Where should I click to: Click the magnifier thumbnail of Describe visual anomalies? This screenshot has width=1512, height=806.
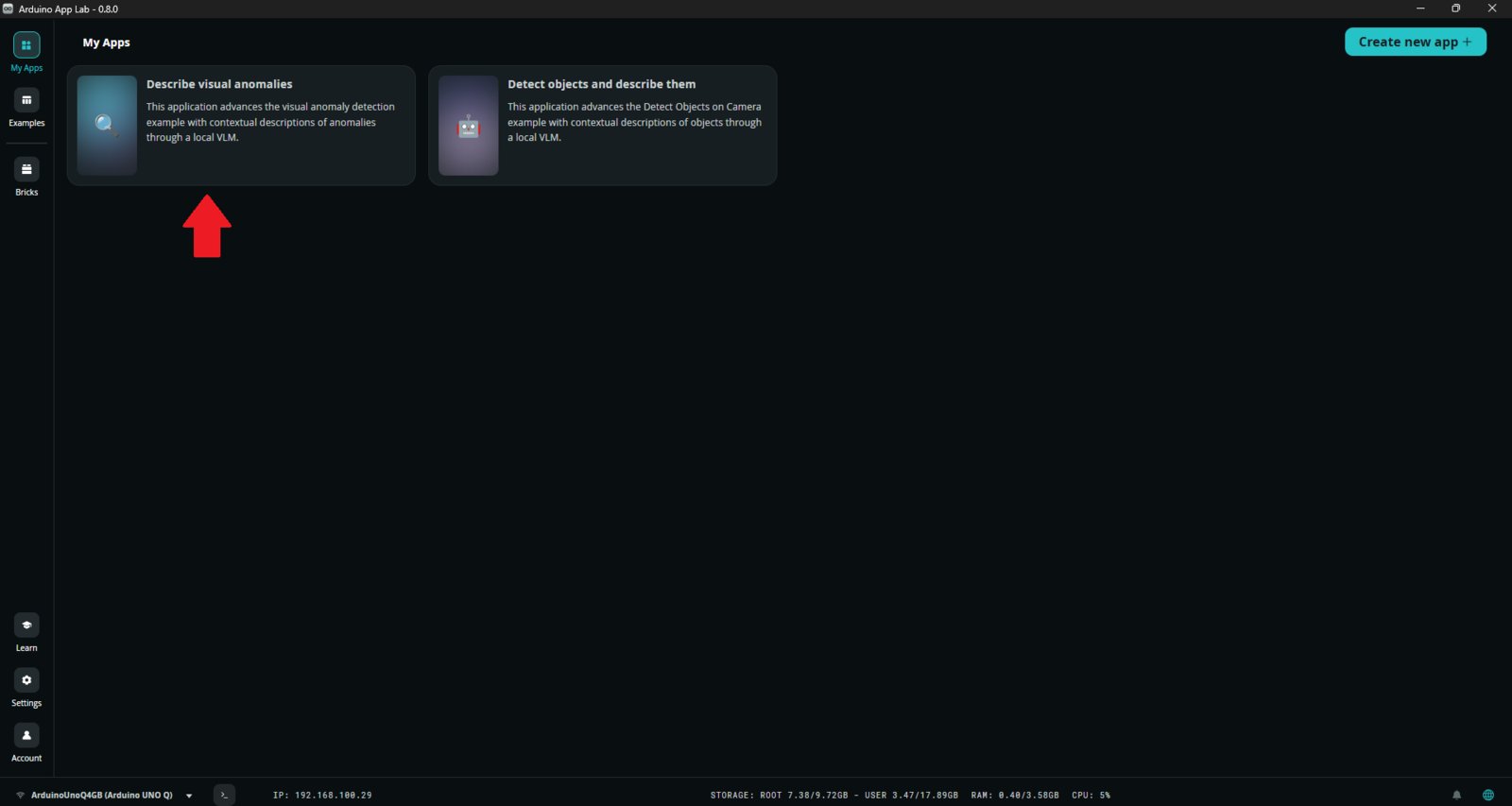pos(107,126)
